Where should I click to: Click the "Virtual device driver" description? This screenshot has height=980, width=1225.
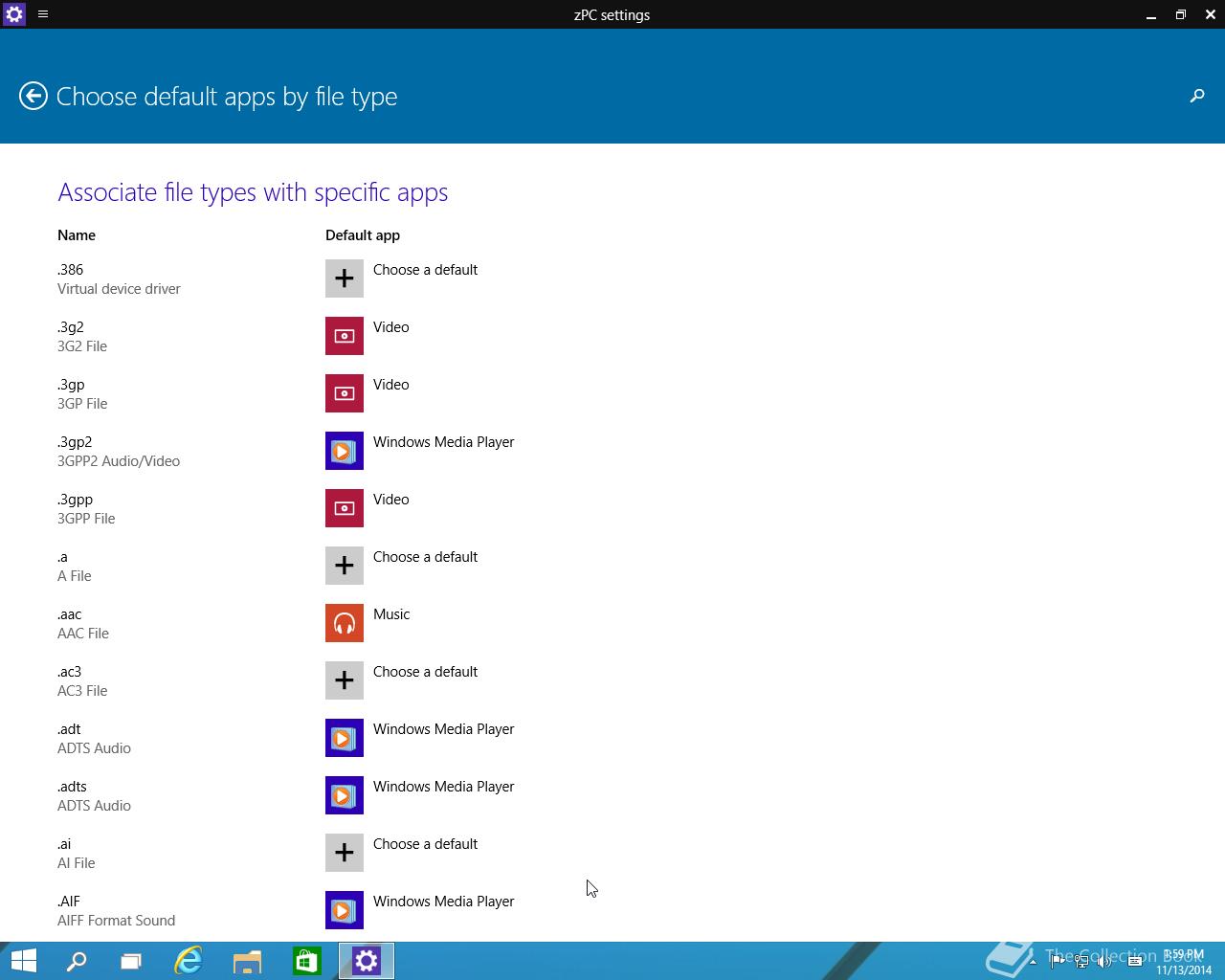pos(119,289)
